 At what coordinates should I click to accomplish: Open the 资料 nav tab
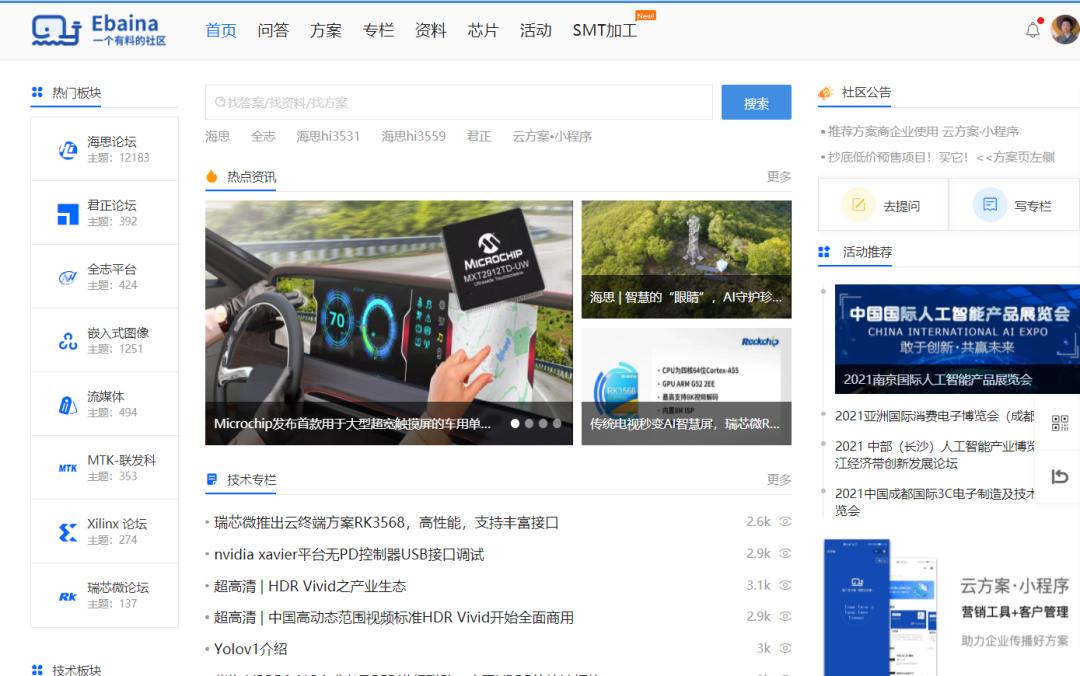point(430,30)
